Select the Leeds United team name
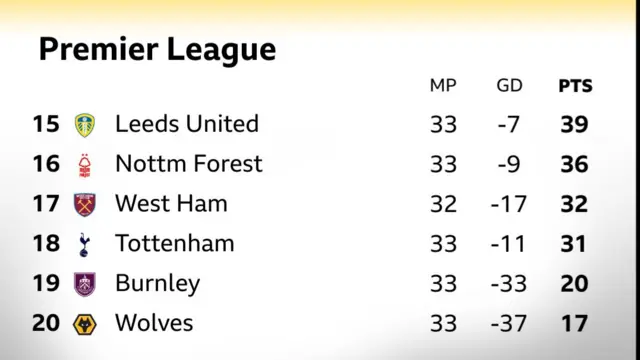This screenshot has height=360, width=640. pyautogui.click(x=187, y=124)
